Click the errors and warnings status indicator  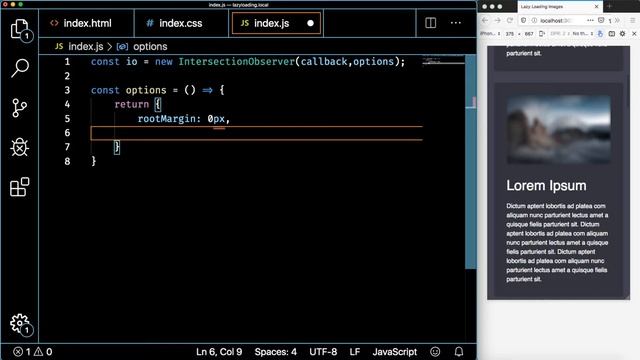tap(33, 352)
